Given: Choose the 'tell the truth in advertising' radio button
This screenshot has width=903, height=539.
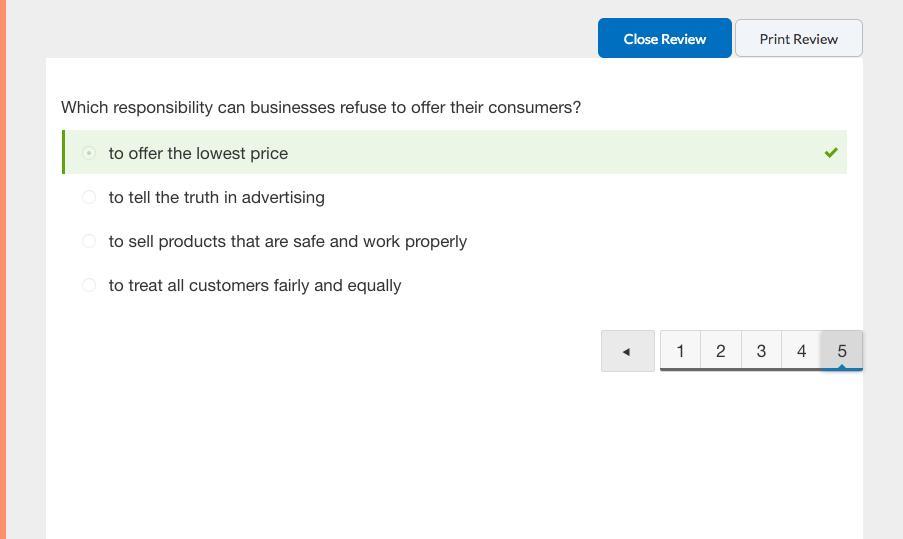Looking at the screenshot, I should pyautogui.click(x=89, y=197).
